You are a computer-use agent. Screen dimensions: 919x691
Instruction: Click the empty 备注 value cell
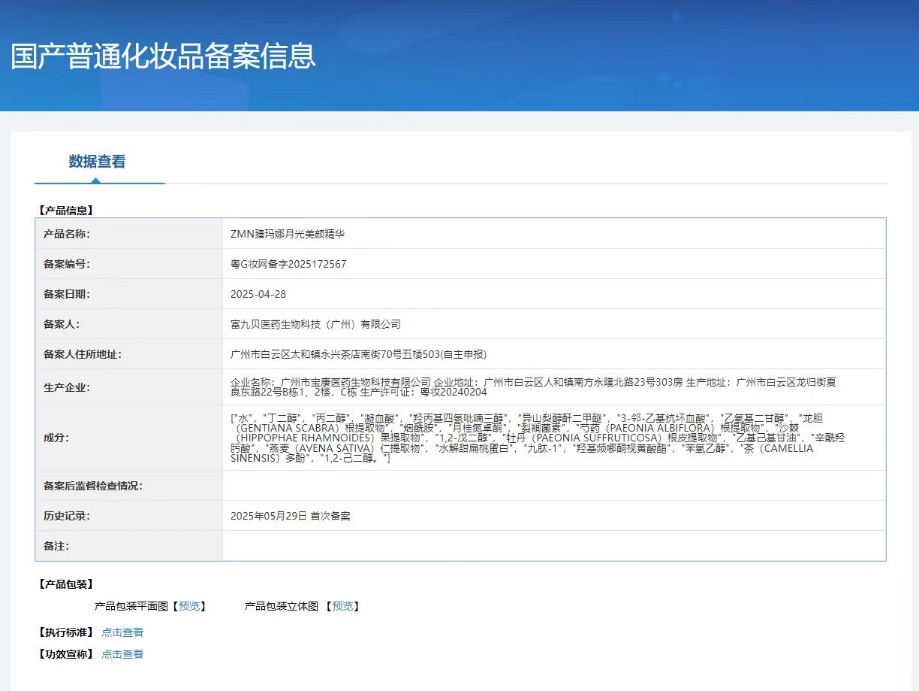point(553,546)
